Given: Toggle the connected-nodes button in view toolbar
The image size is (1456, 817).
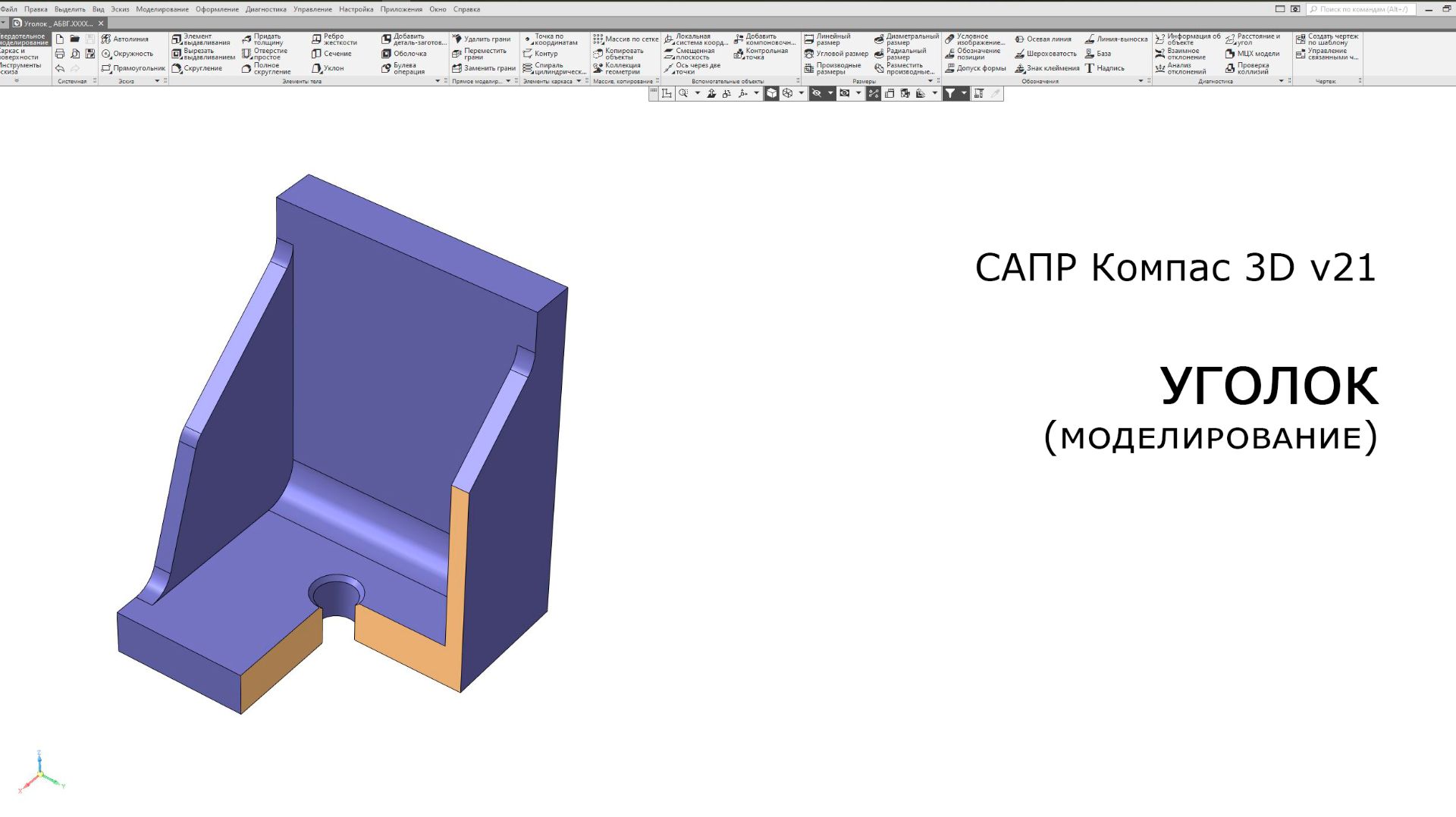Looking at the screenshot, I should [x=874, y=93].
